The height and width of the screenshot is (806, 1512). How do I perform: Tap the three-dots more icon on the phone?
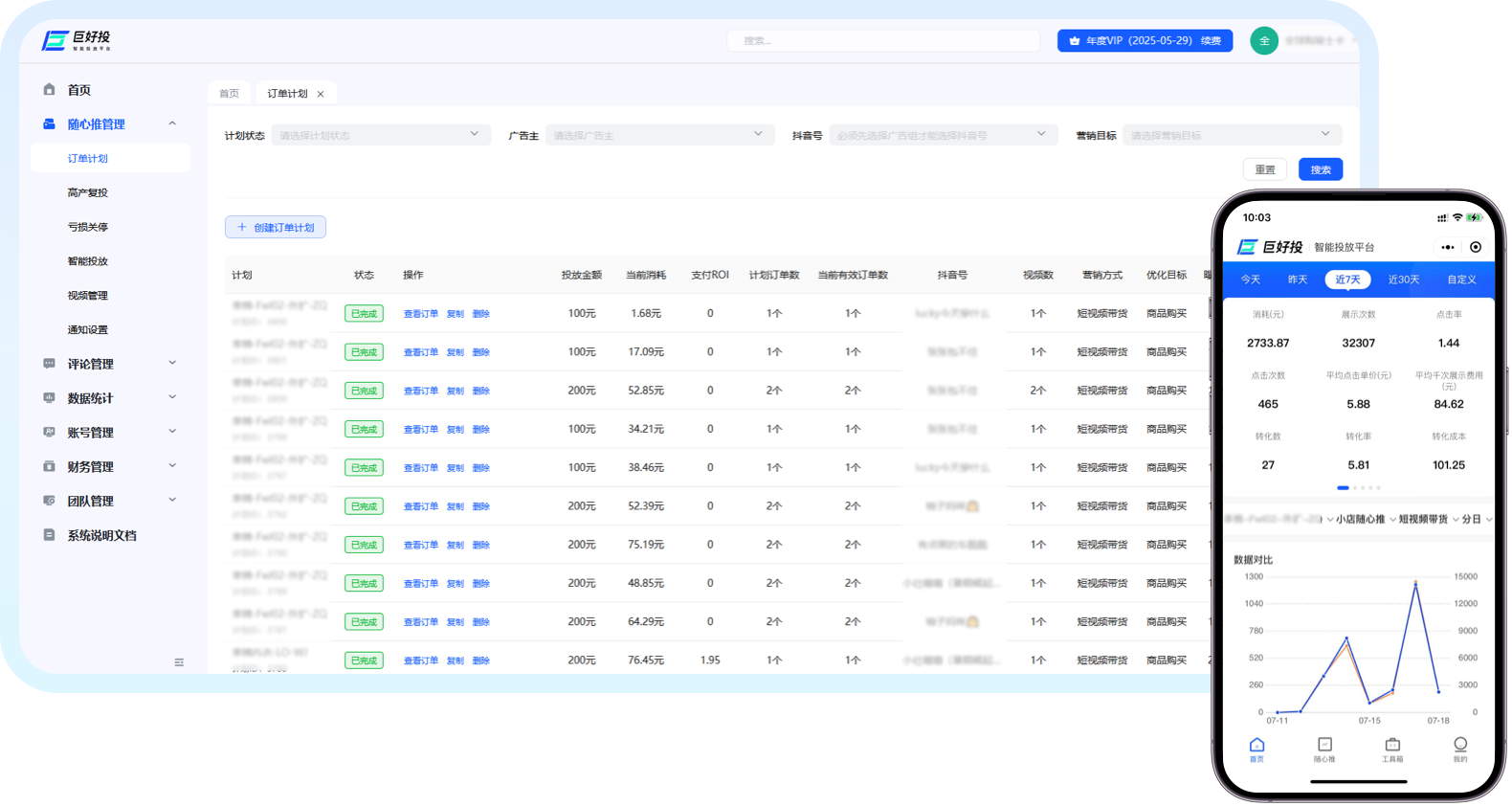(x=1448, y=247)
